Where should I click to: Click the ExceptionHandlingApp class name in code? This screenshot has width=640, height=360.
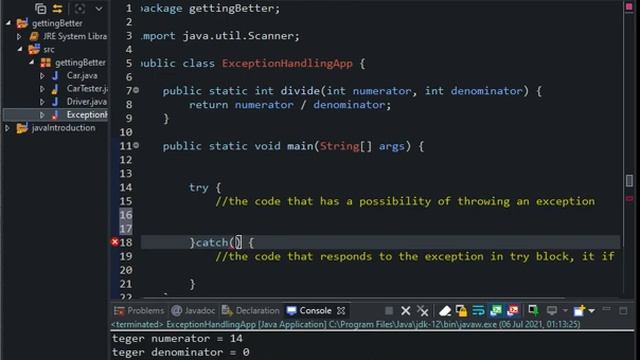(x=287, y=63)
